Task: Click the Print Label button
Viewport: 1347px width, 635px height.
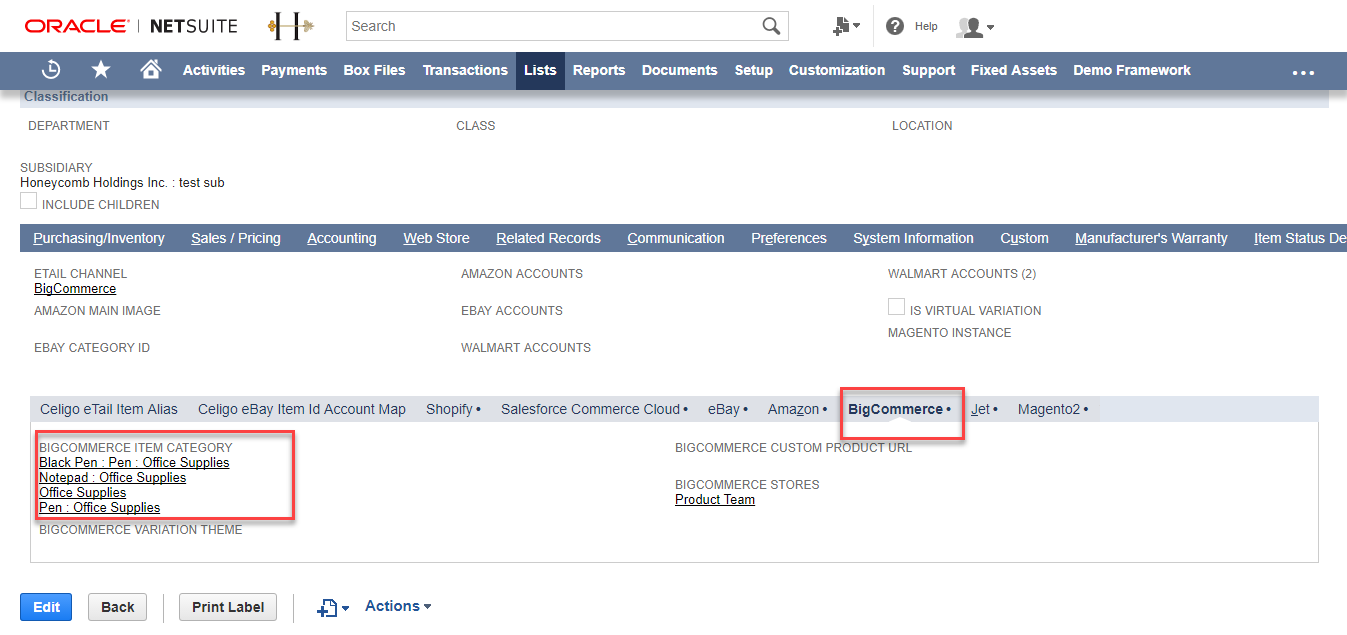Action: pos(228,607)
